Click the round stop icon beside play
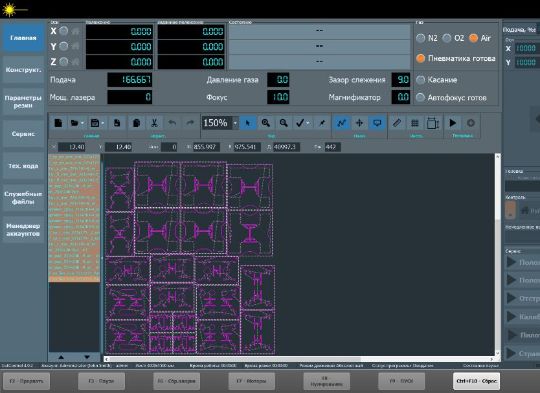 point(470,123)
